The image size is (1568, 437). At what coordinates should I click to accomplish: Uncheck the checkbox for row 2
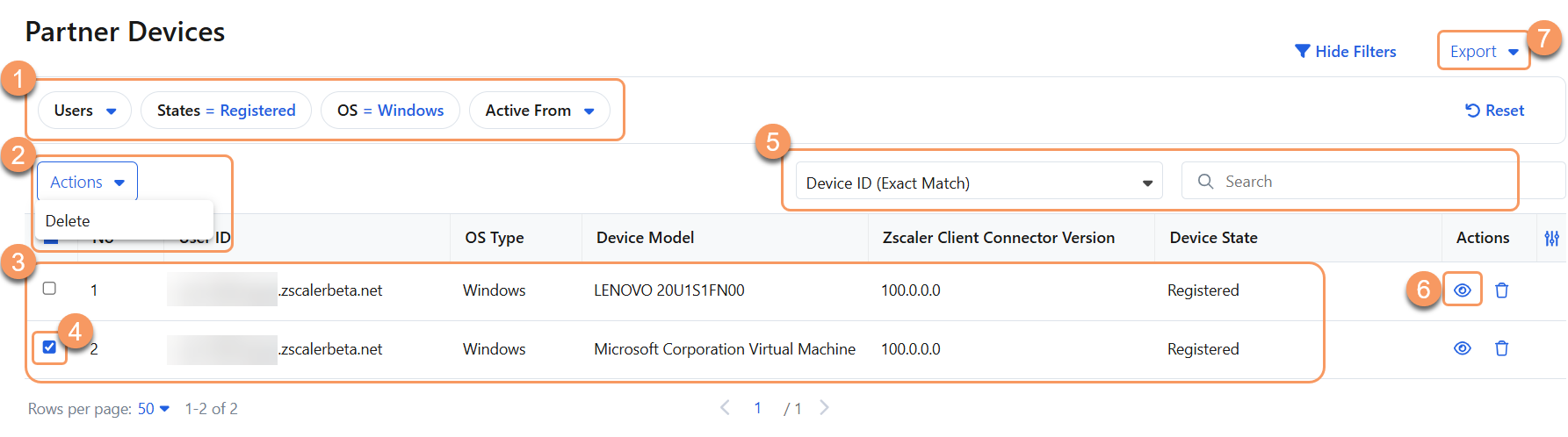point(49,347)
